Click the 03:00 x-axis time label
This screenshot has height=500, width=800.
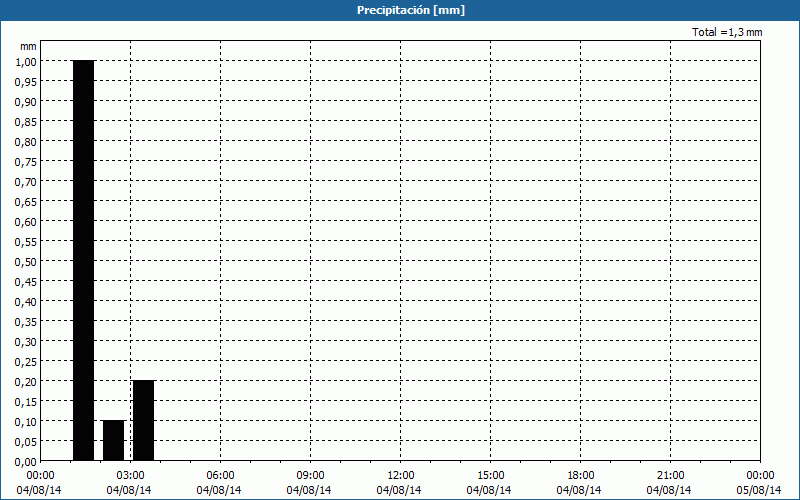(130, 476)
